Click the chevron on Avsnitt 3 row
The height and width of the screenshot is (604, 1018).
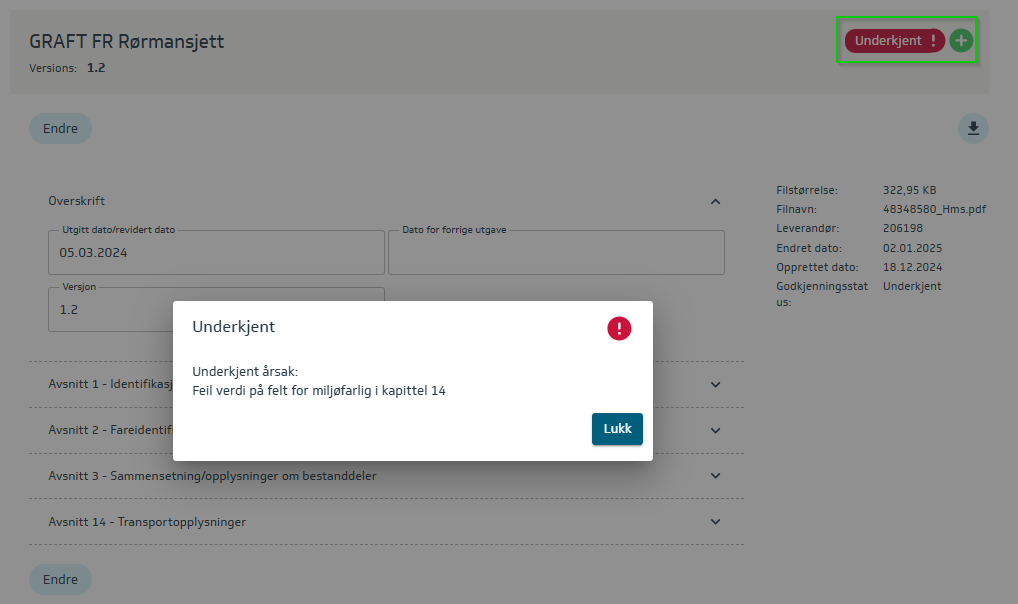[x=715, y=476]
